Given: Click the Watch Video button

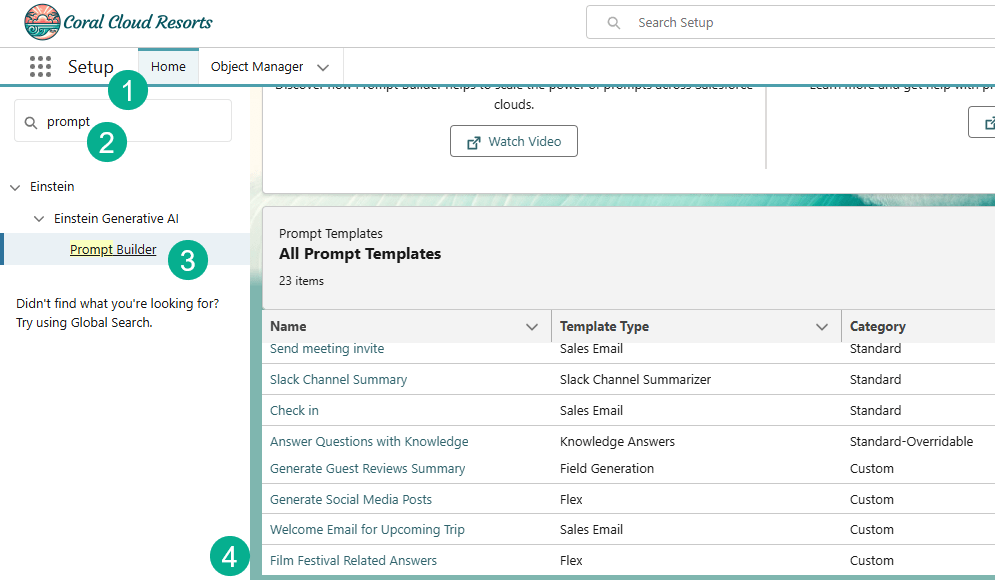Looking at the screenshot, I should click(514, 142).
